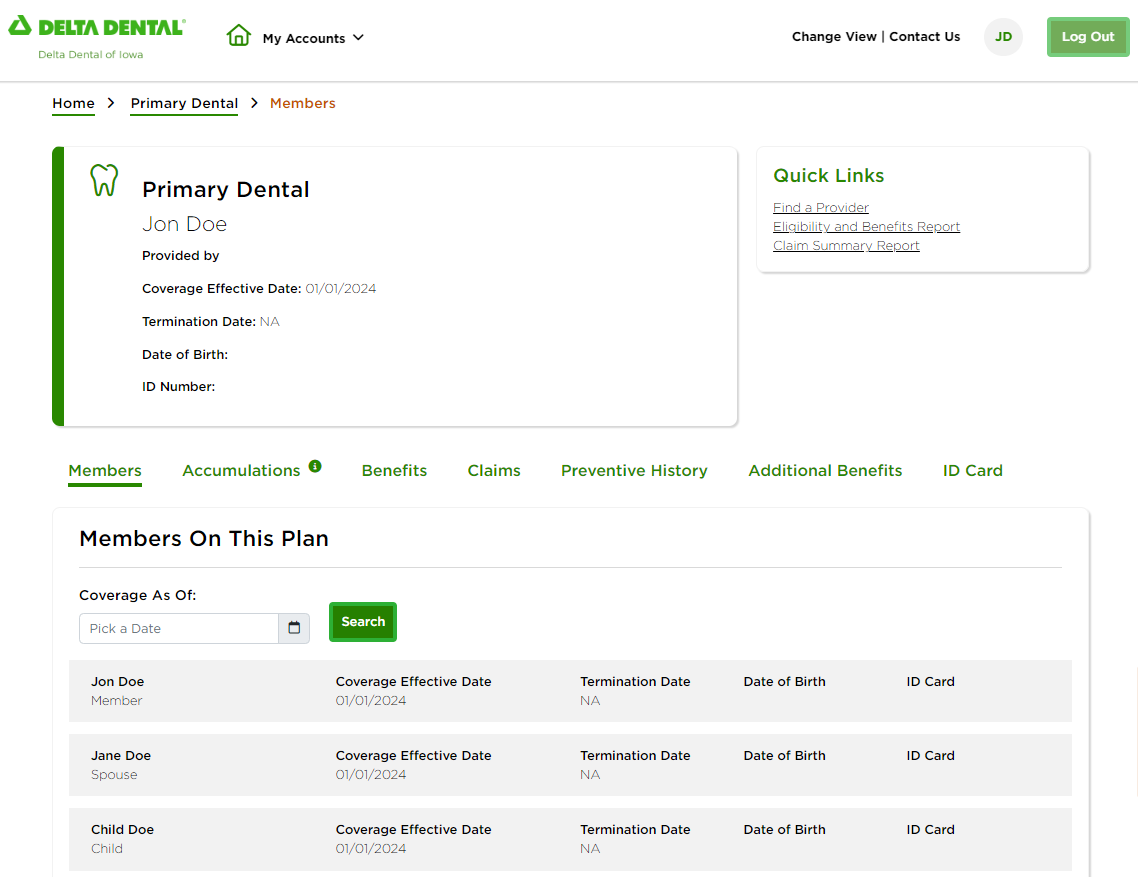Open the calendar date picker icon

point(294,628)
